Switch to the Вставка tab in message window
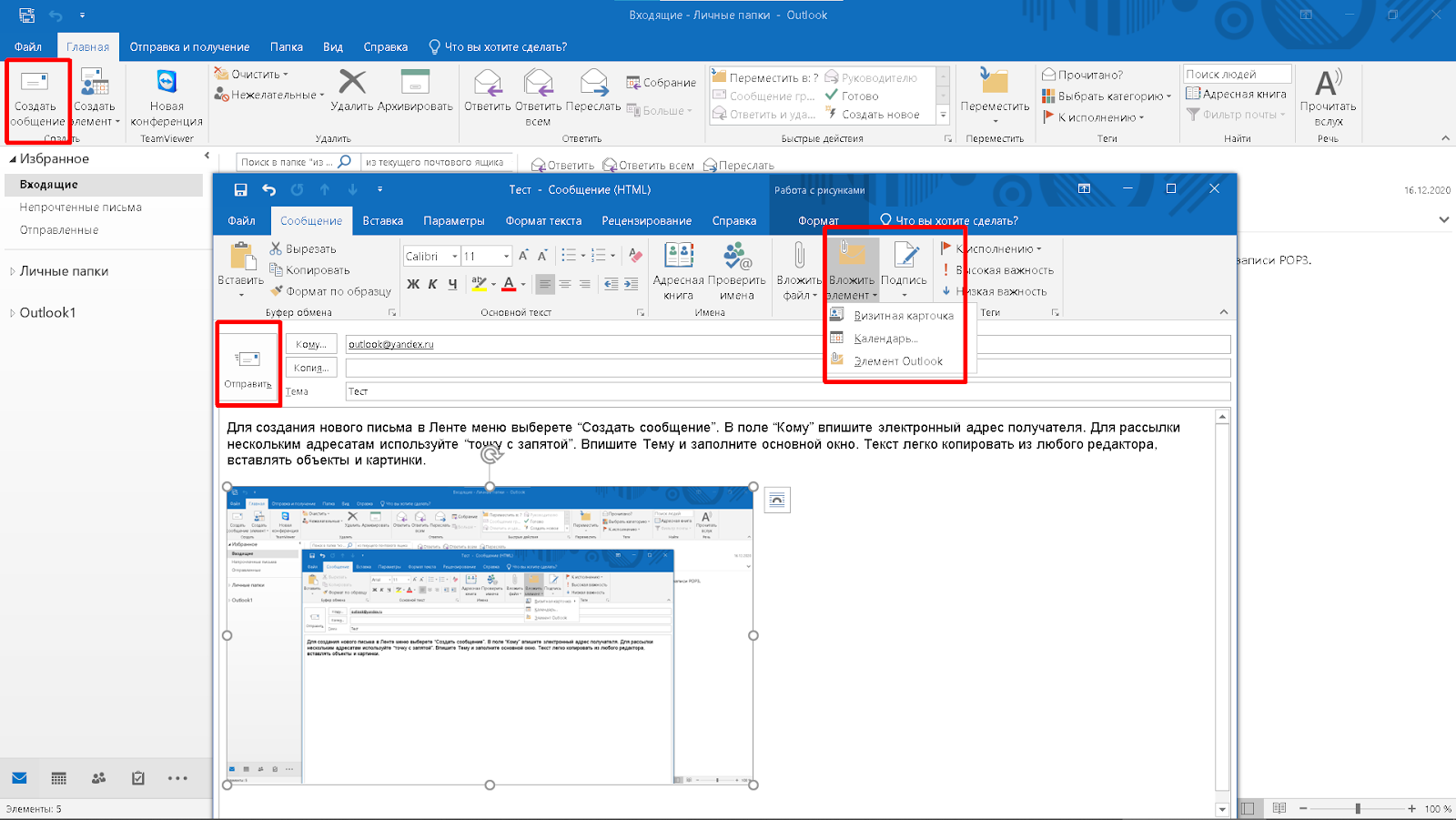Viewport: 1456px width, 820px height. 382,221
